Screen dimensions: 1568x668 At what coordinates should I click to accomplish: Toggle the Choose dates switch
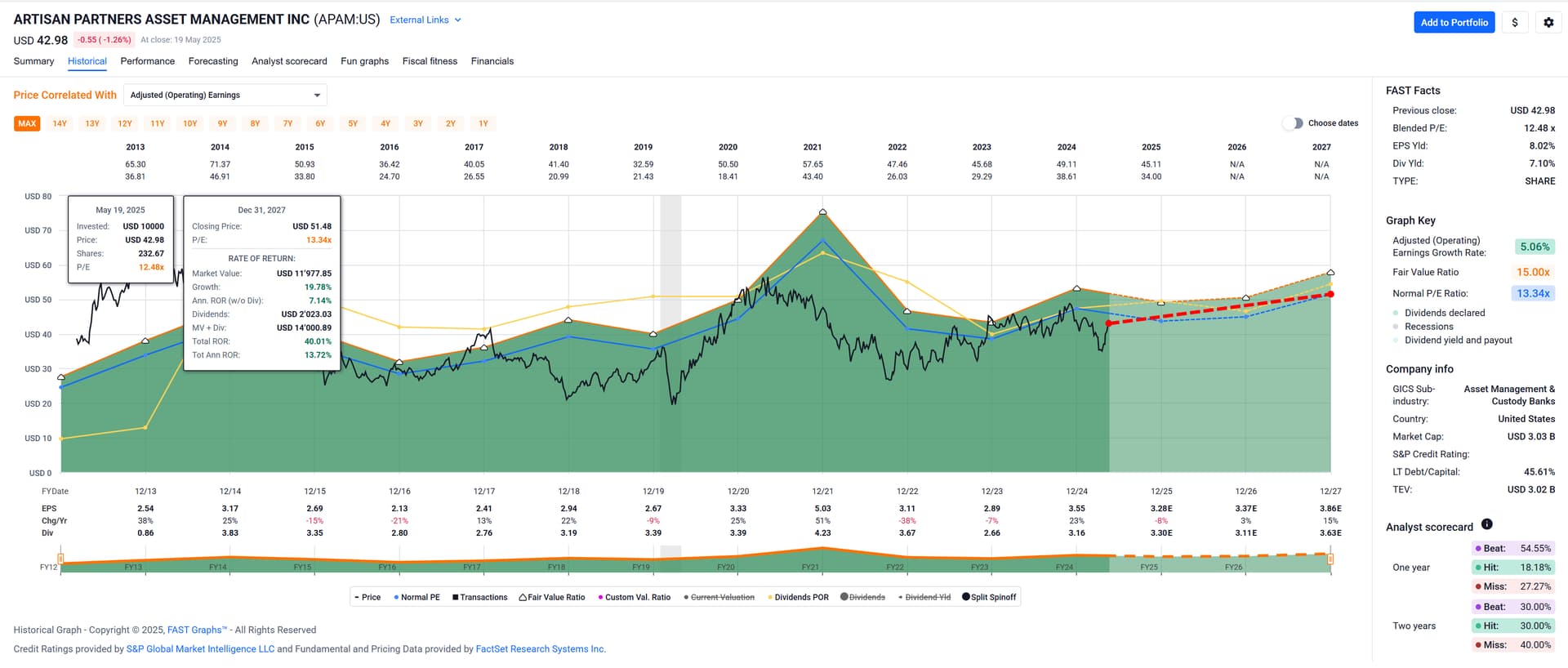point(1293,123)
